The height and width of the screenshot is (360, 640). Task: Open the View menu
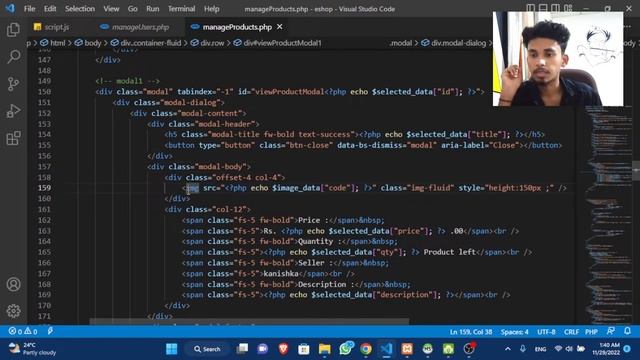coord(111,9)
